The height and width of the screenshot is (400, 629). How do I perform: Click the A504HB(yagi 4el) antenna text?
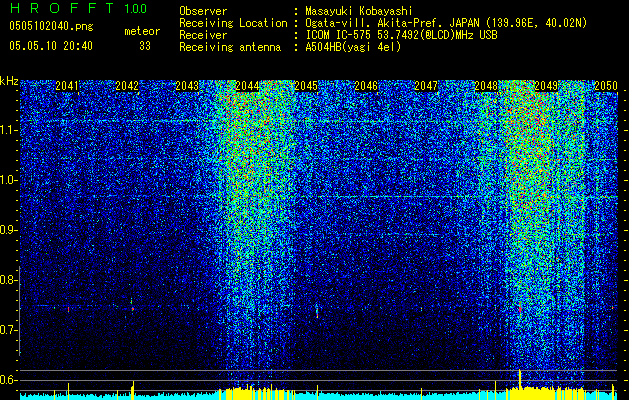pos(353,47)
